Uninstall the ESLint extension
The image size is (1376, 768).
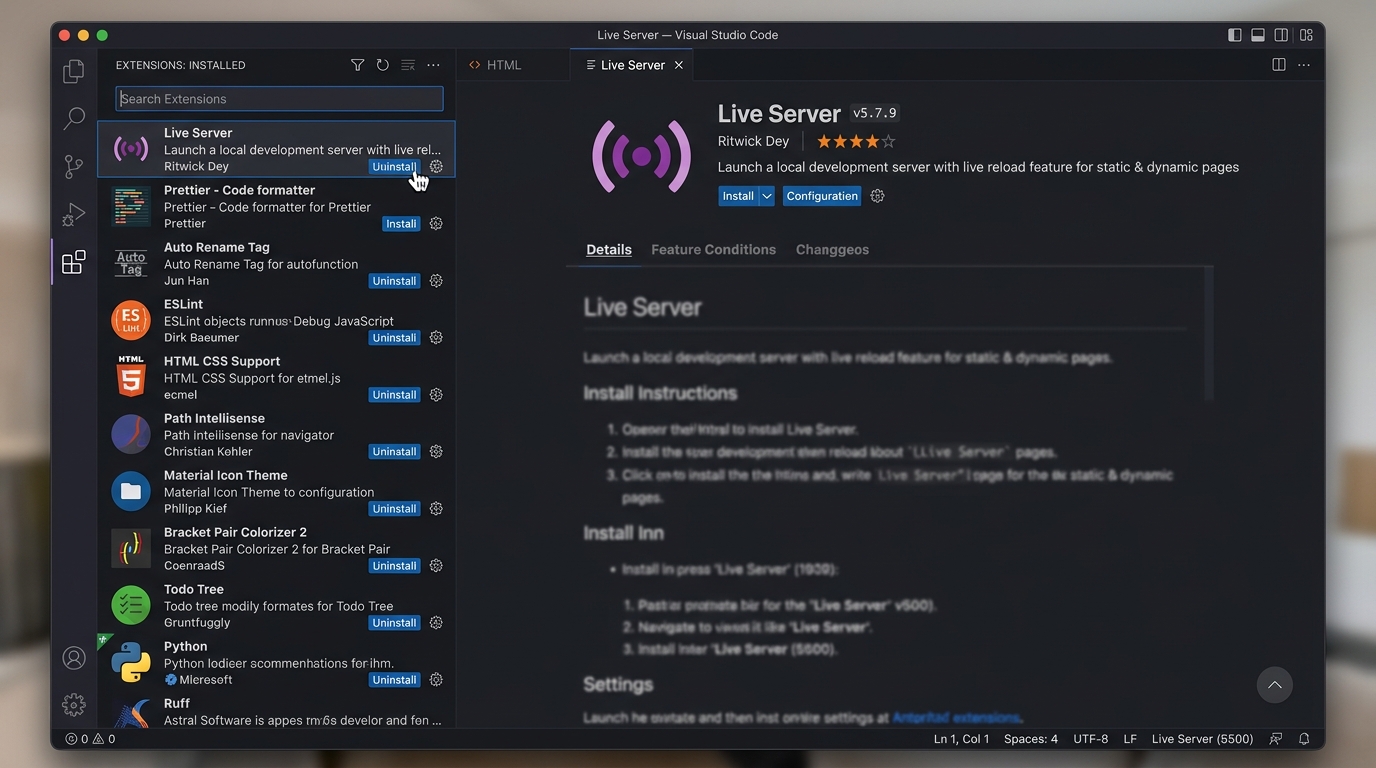point(394,338)
